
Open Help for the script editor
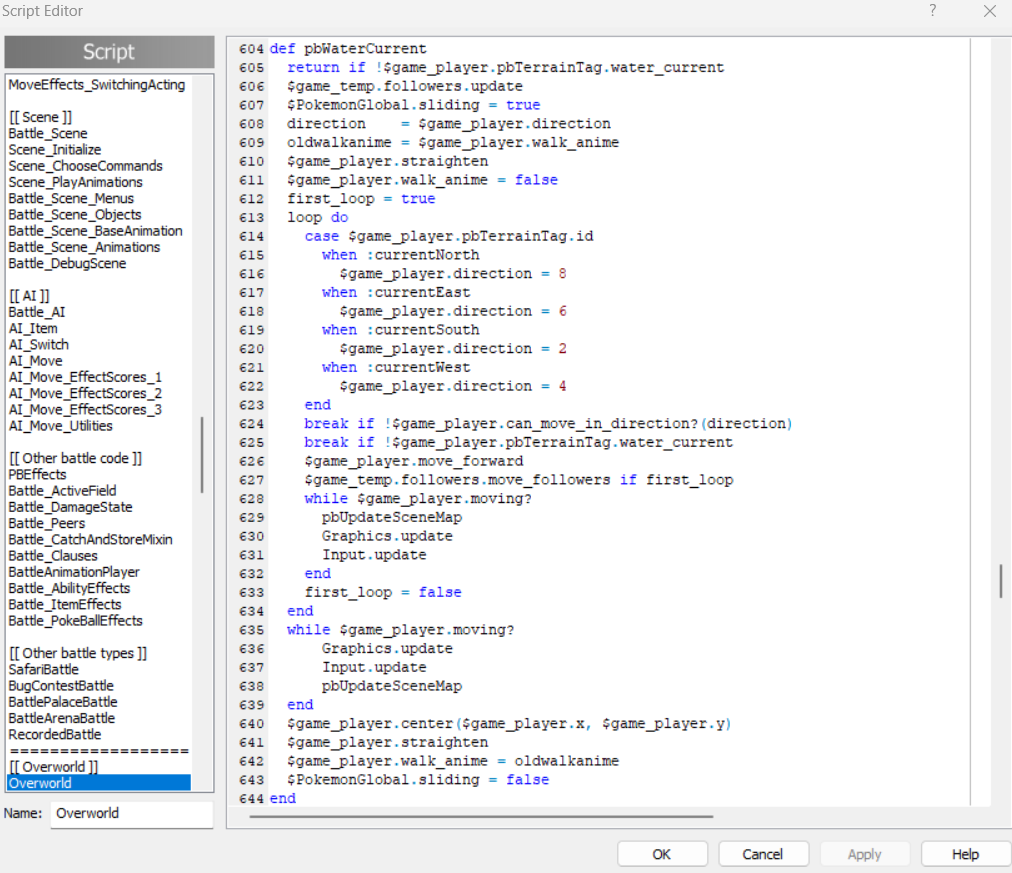pyautogui.click(x=965, y=854)
